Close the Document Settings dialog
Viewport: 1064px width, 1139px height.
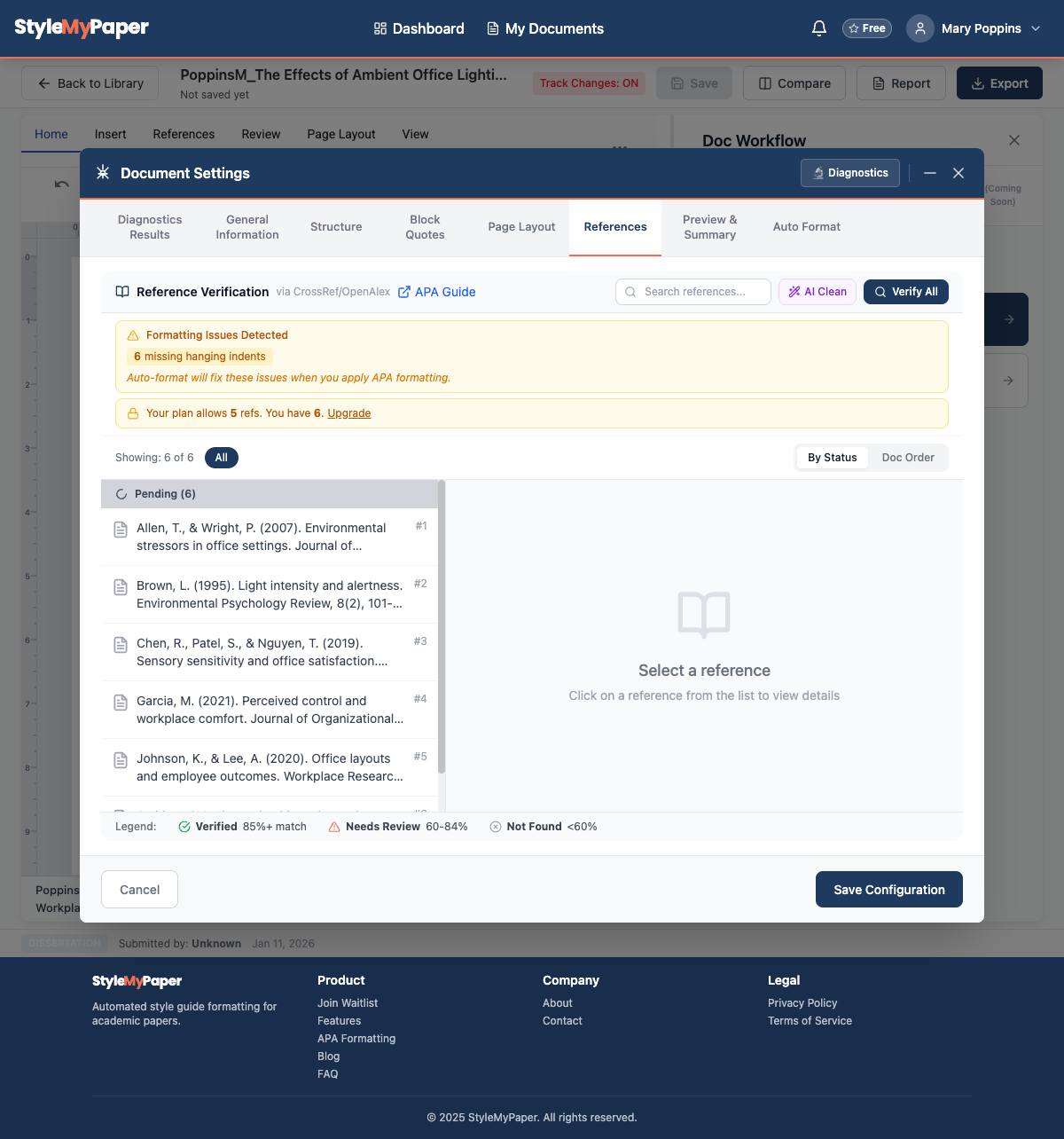[958, 173]
